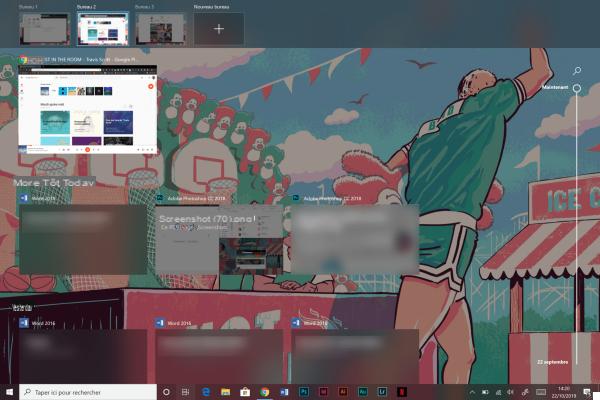
Task: Jump to the '22 septembre' timeline marker
Action: (x=552, y=362)
